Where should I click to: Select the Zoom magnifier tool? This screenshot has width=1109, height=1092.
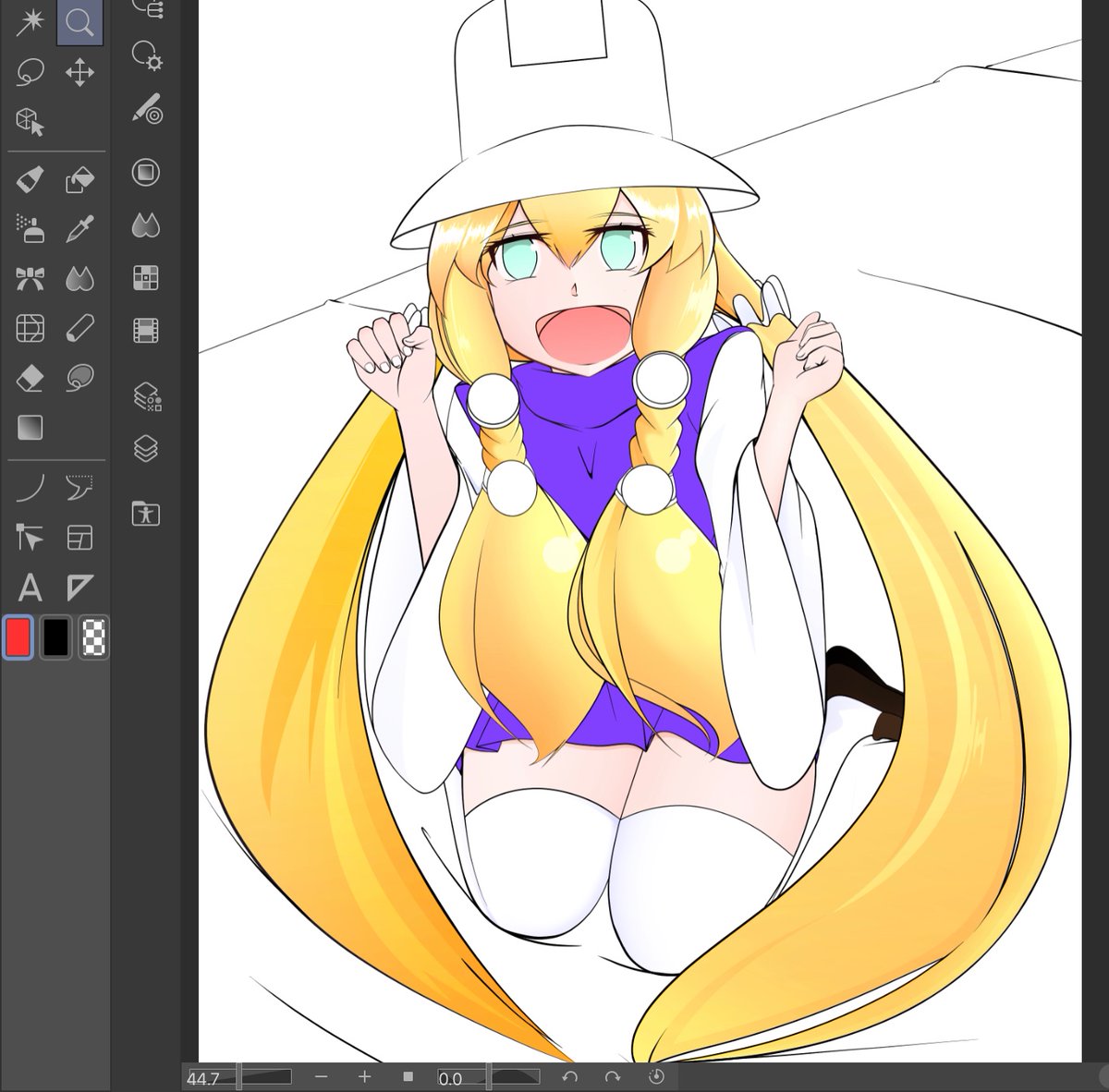[x=79, y=21]
